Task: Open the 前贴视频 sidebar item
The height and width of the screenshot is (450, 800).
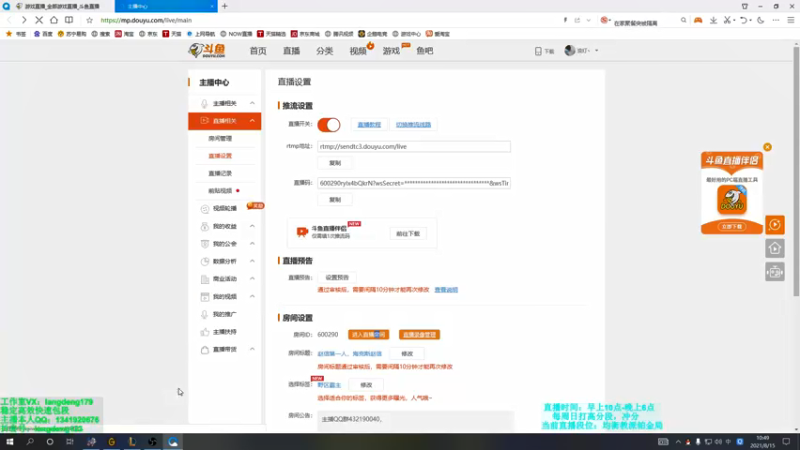Action: (x=220, y=191)
